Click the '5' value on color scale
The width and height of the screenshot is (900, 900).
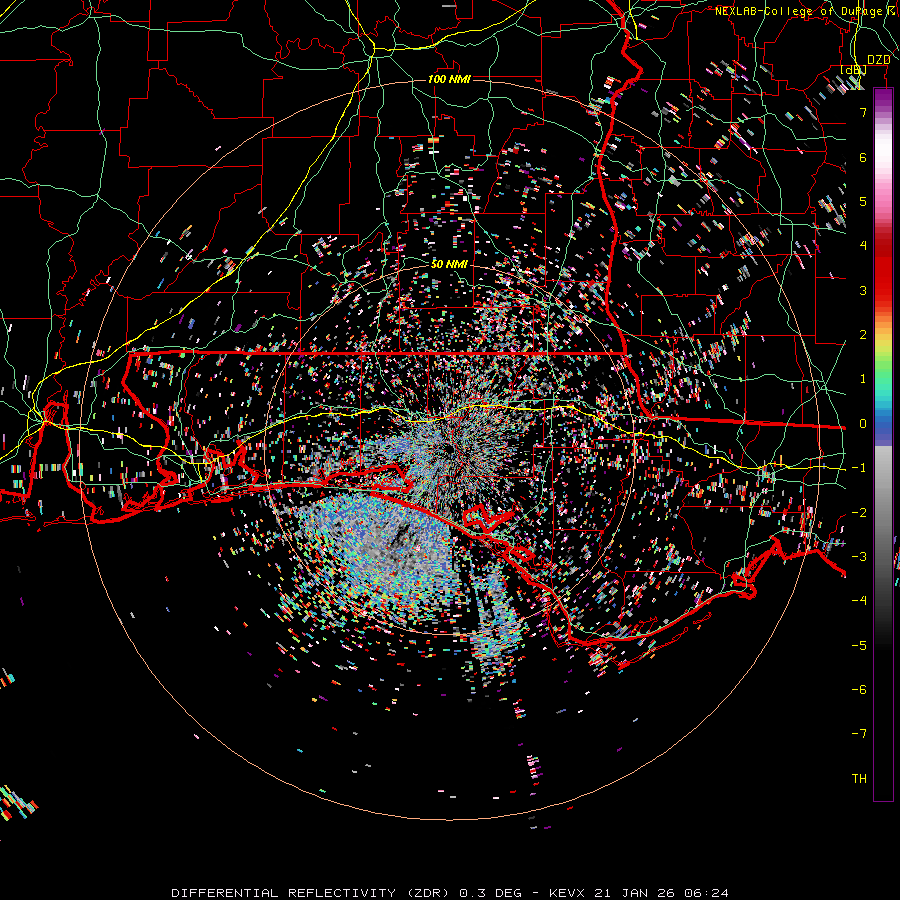click(x=863, y=201)
